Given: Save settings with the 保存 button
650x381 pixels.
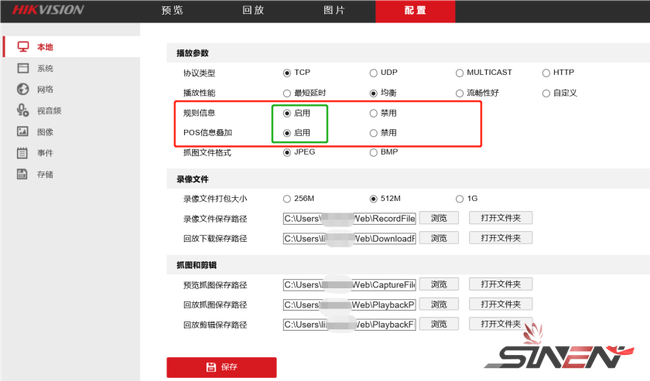Looking at the screenshot, I should (x=222, y=367).
